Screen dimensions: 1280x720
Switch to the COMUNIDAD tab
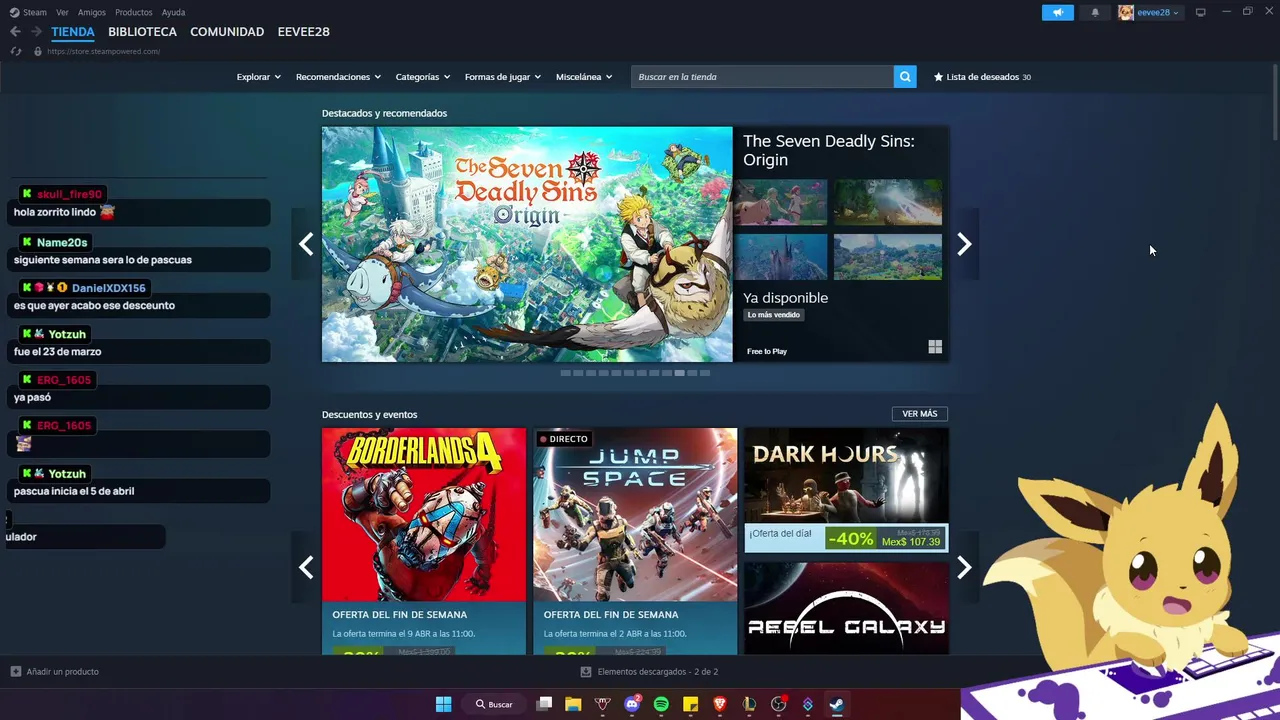coord(227,32)
